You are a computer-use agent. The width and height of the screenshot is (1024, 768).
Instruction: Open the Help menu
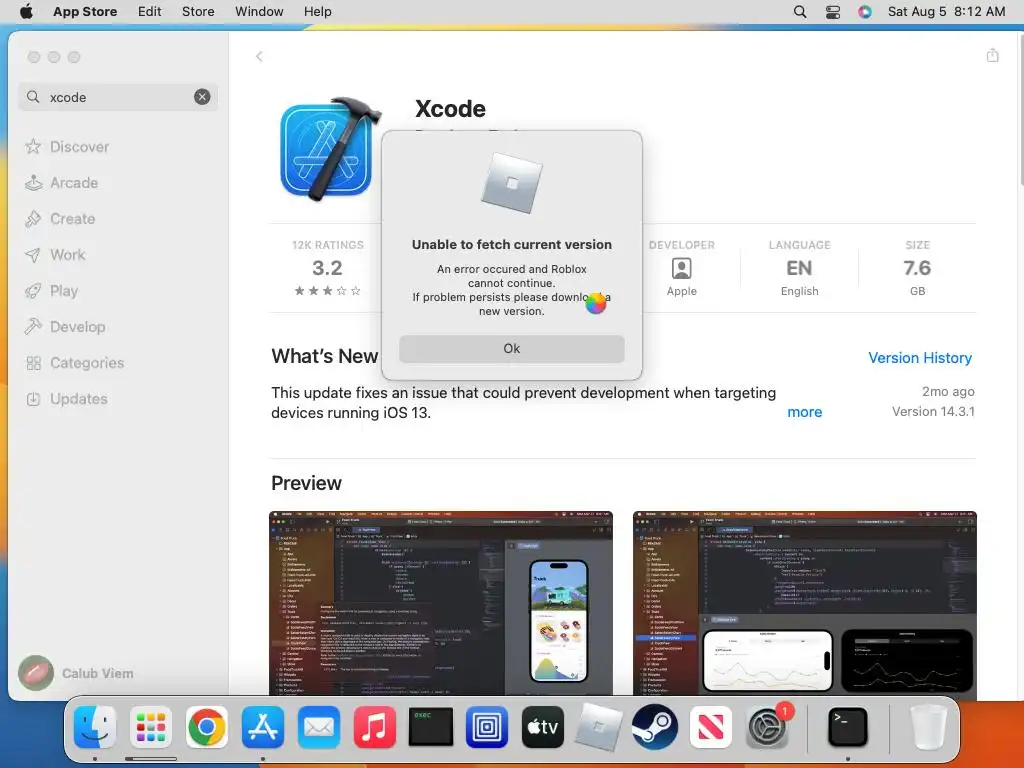(x=317, y=11)
